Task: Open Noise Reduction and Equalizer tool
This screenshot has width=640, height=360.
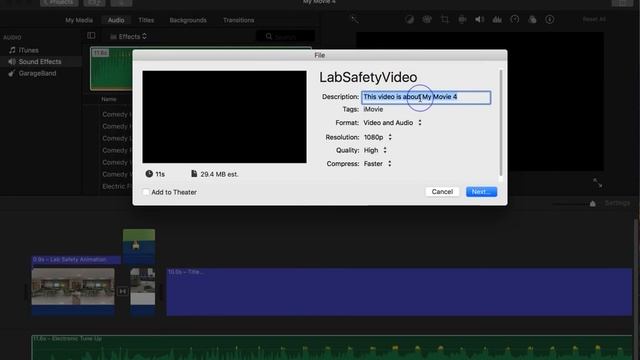Action: click(x=497, y=20)
